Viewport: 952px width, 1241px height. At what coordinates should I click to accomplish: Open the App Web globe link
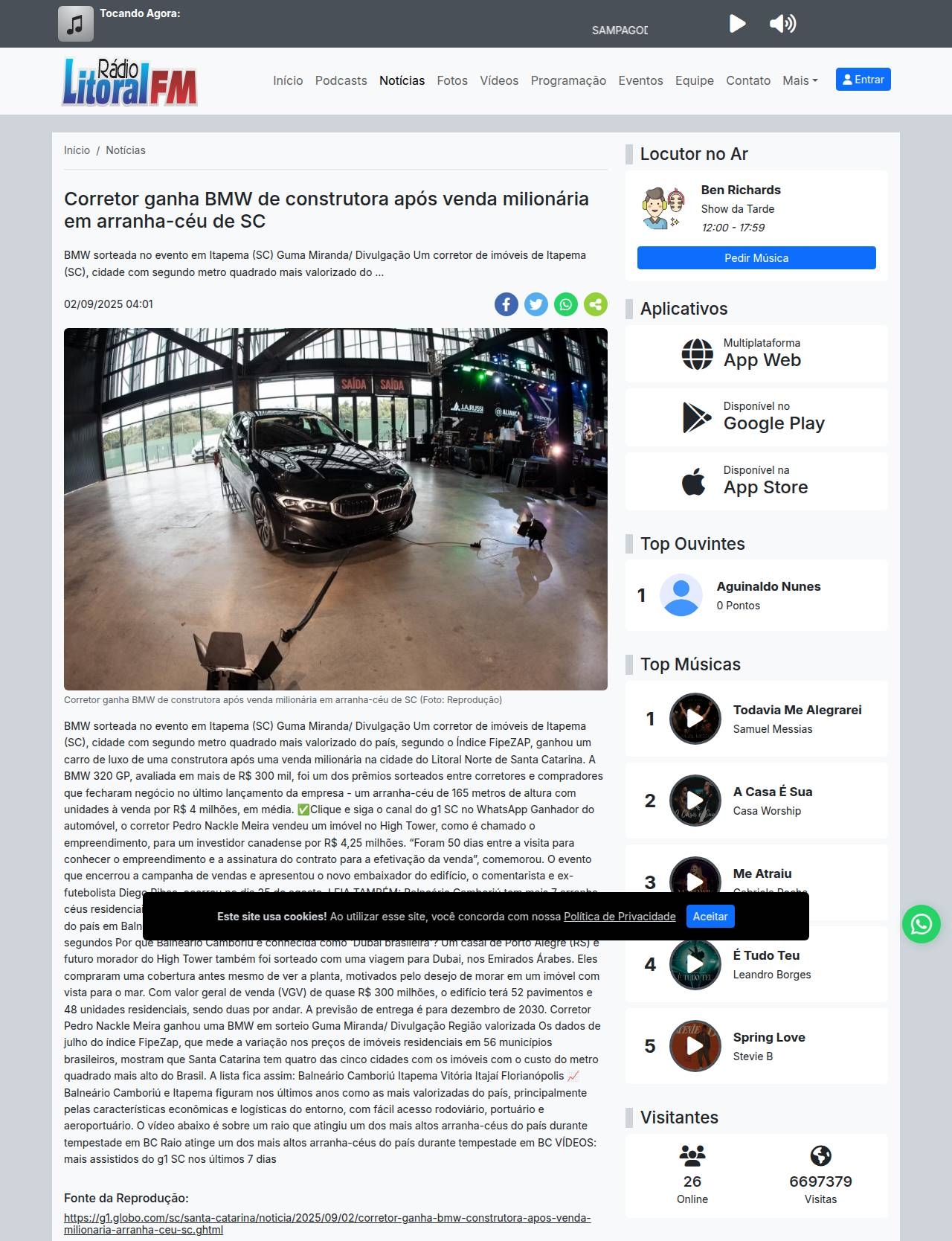pyautogui.click(x=756, y=354)
